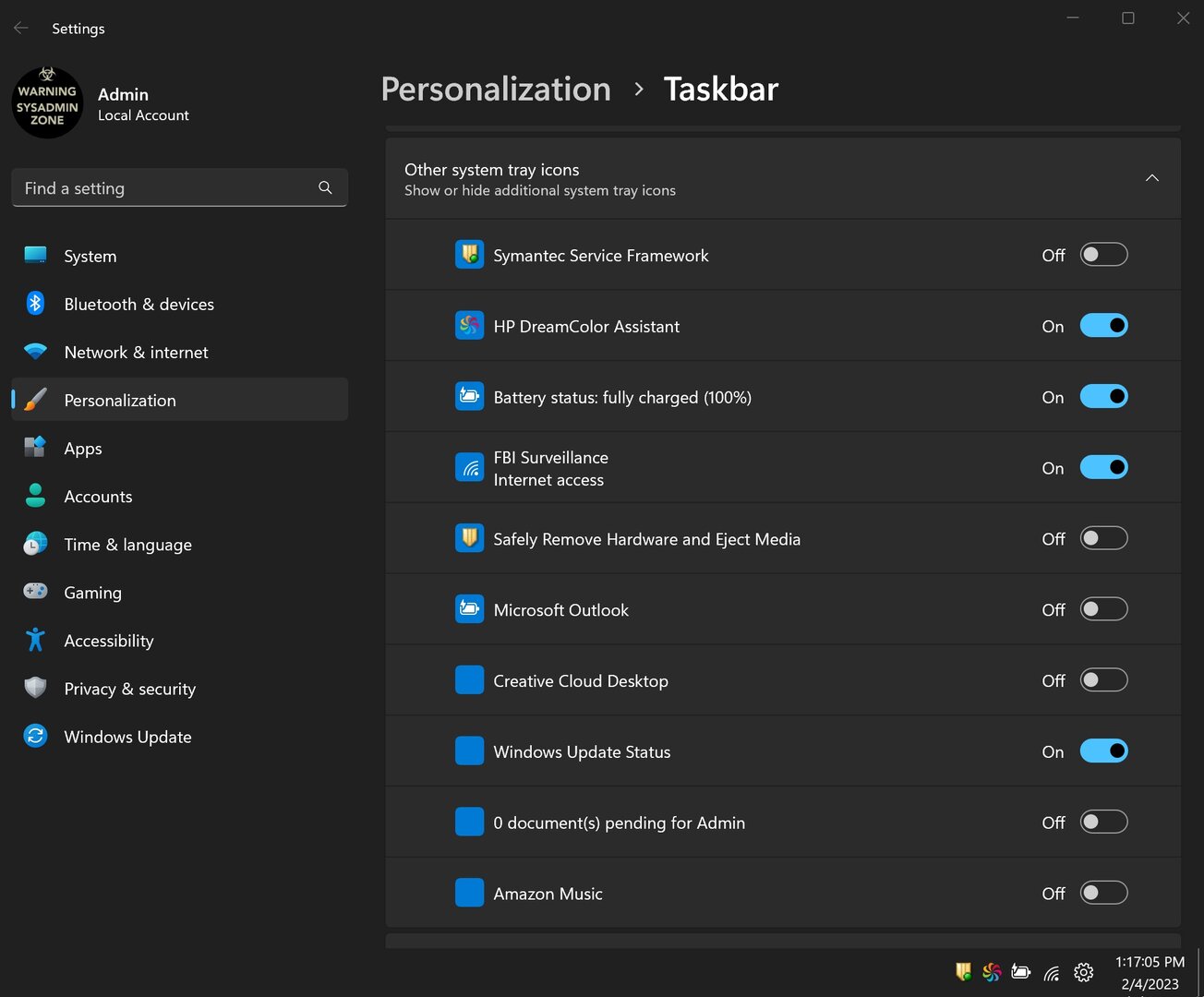1204x997 pixels.
Task: Click the Taskbar page title
Action: 721,89
